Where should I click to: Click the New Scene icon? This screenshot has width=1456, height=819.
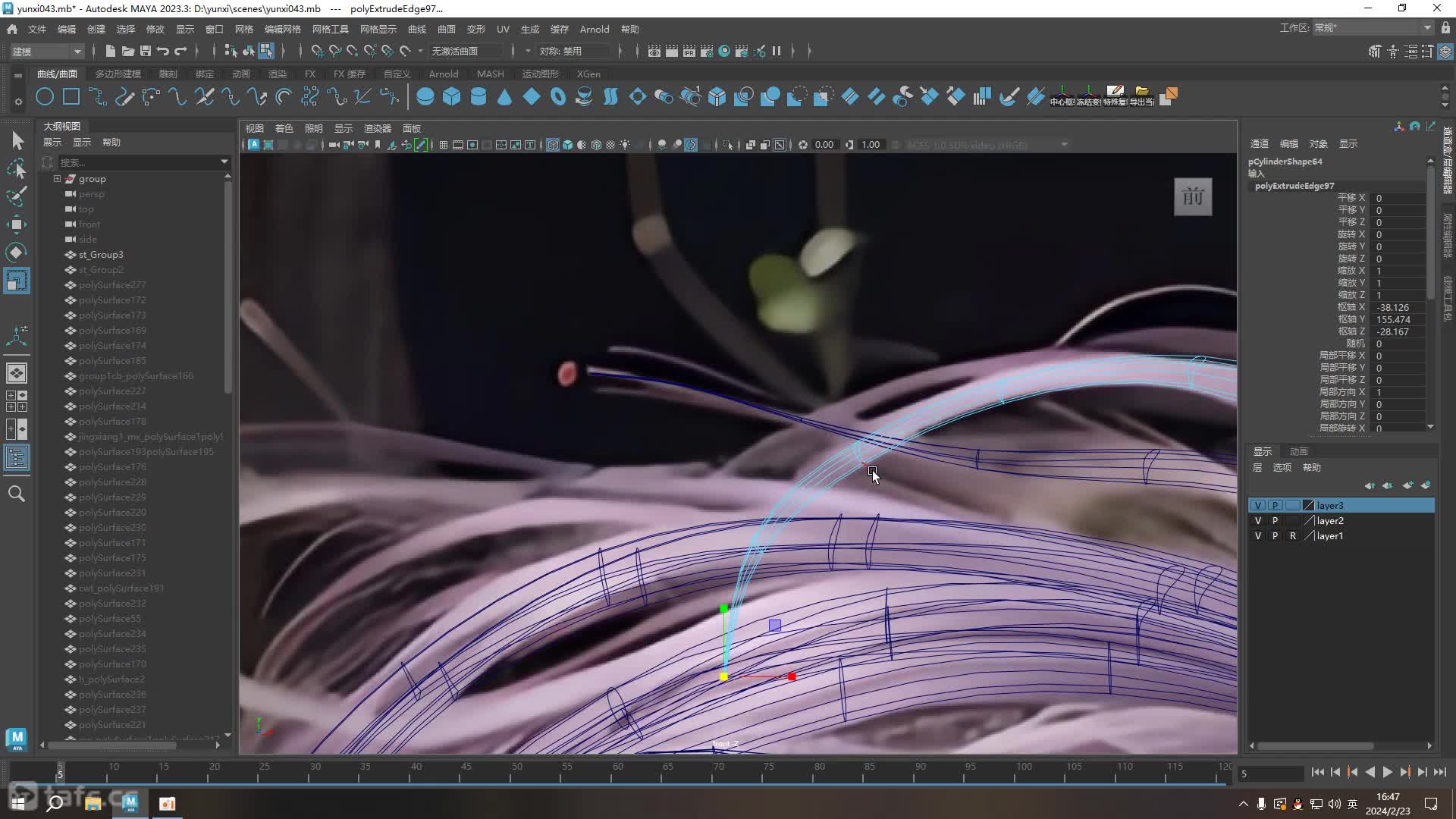pyautogui.click(x=110, y=51)
